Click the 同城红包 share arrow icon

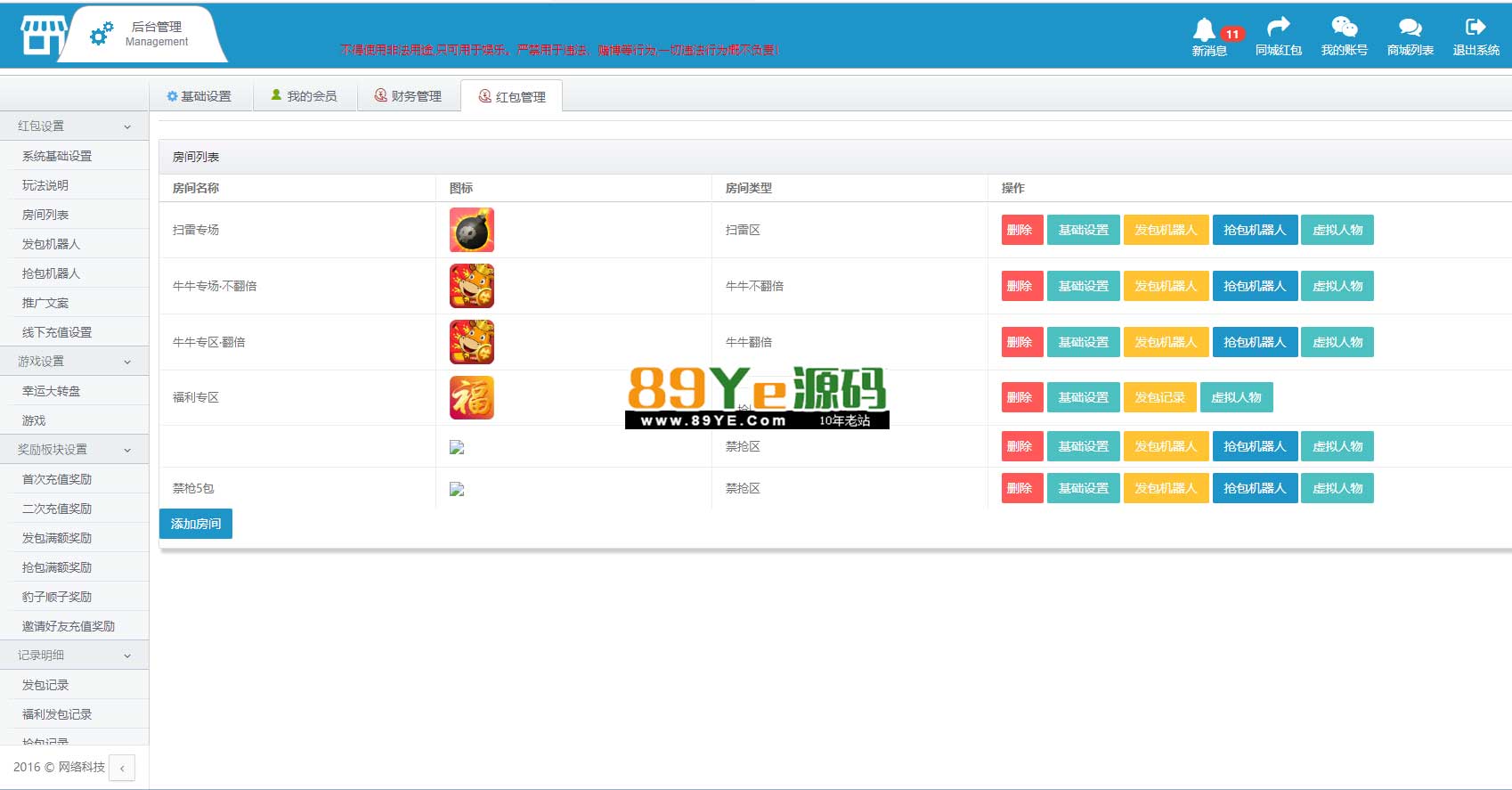(1278, 28)
